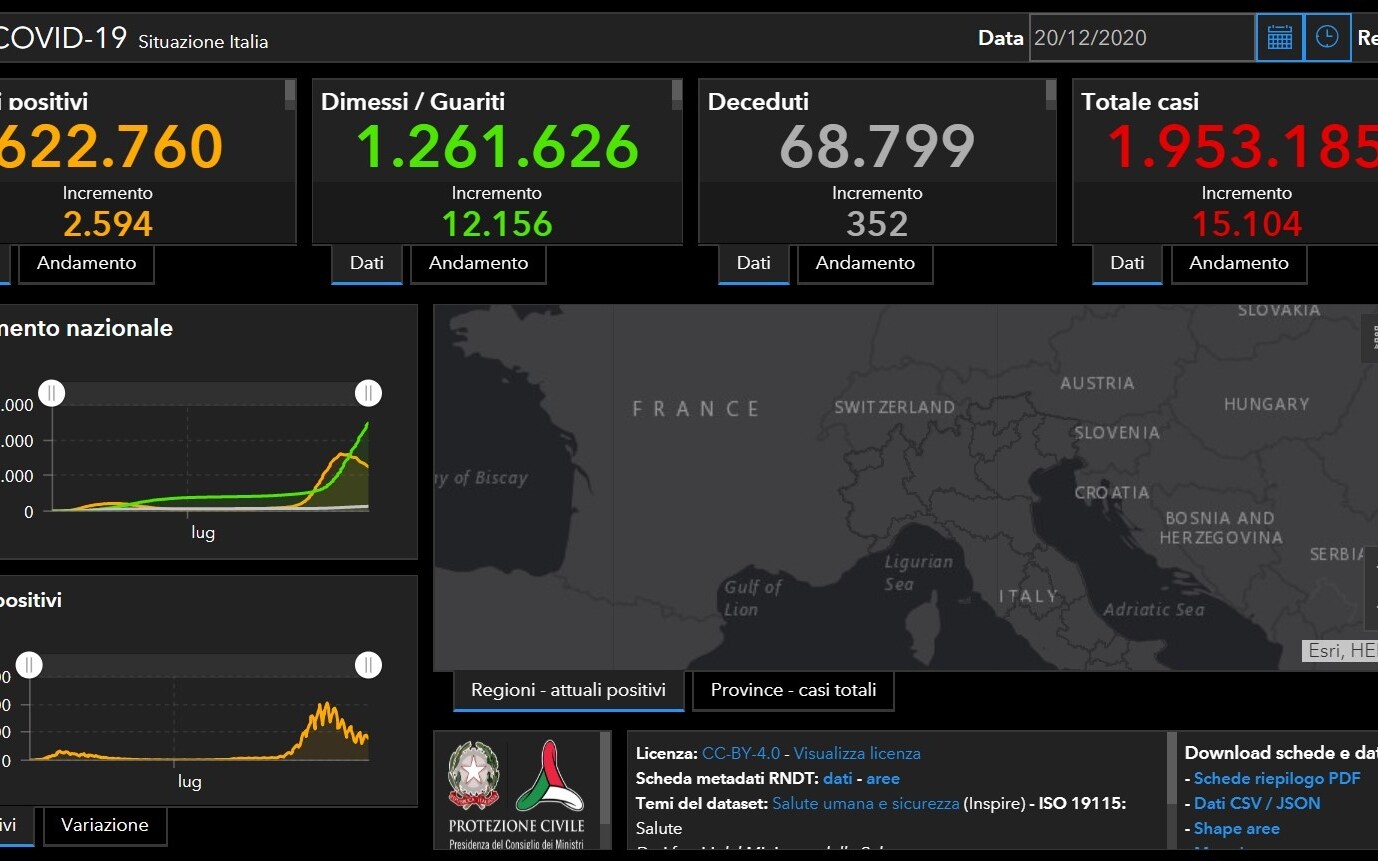Image resolution: width=1378 pixels, height=861 pixels.
Task: Click the Italian Republic emblem logo
Action: click(x=473, y=777)
